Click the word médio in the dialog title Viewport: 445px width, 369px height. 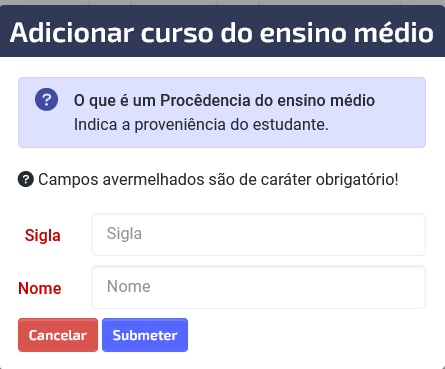pyautogui.click(x=394, y=33)
